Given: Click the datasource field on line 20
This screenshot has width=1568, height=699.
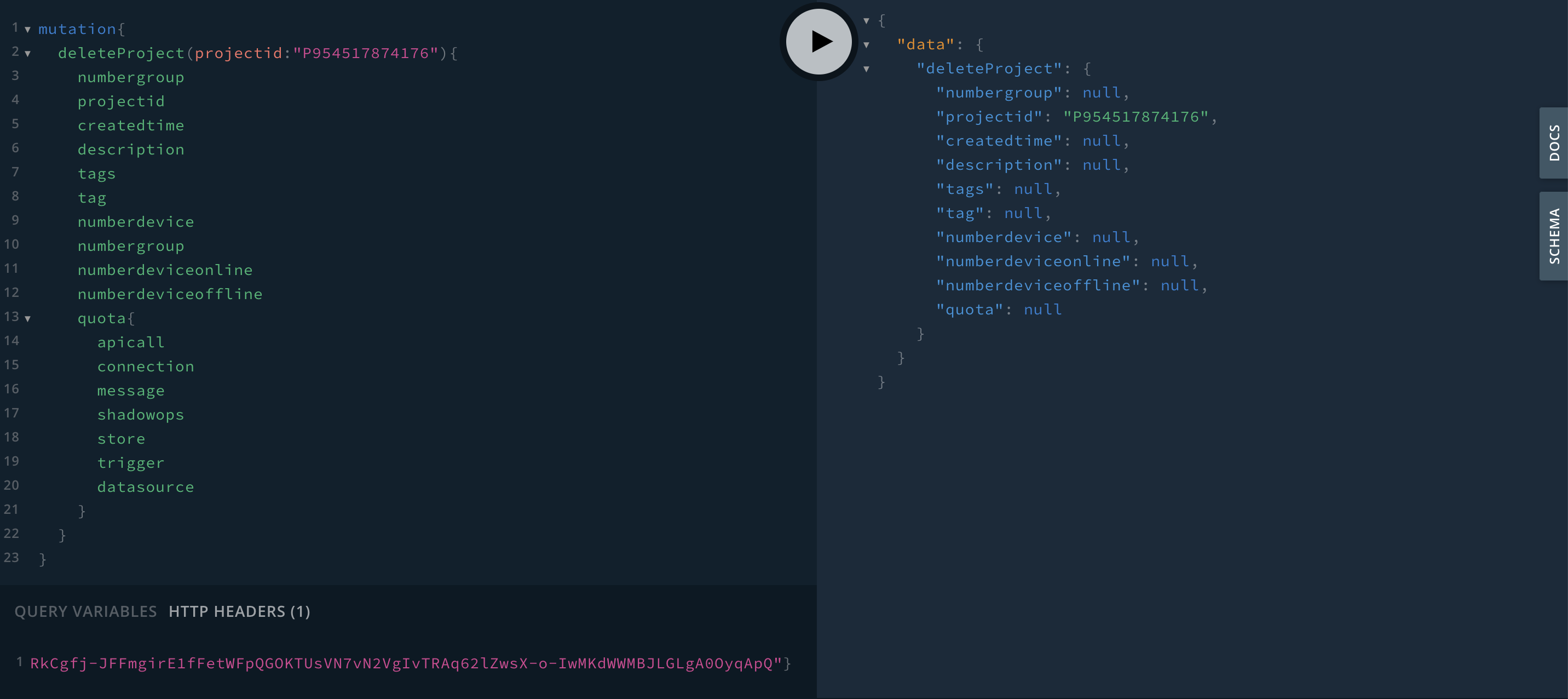Looking at the screenshot, I should tap(146, 487).
